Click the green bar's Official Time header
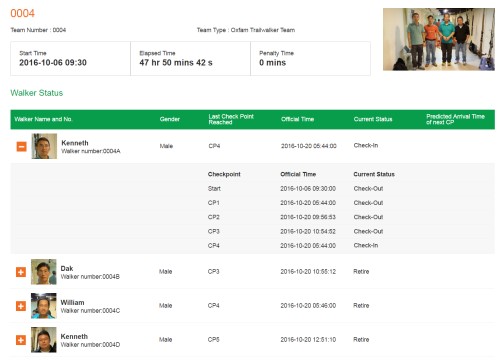The image size is (500, 360). 297,119
